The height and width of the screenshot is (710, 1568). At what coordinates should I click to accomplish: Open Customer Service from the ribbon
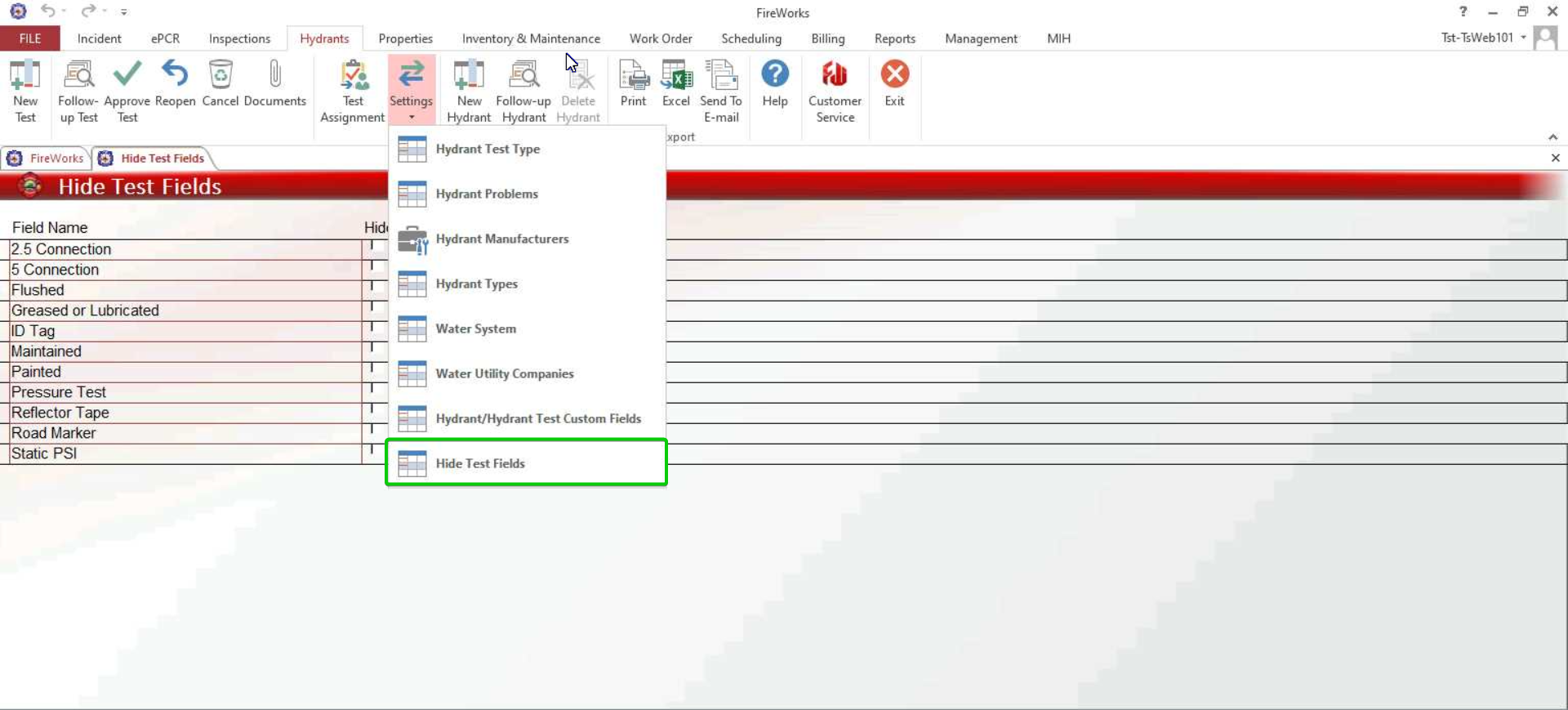tap(834, 77)
